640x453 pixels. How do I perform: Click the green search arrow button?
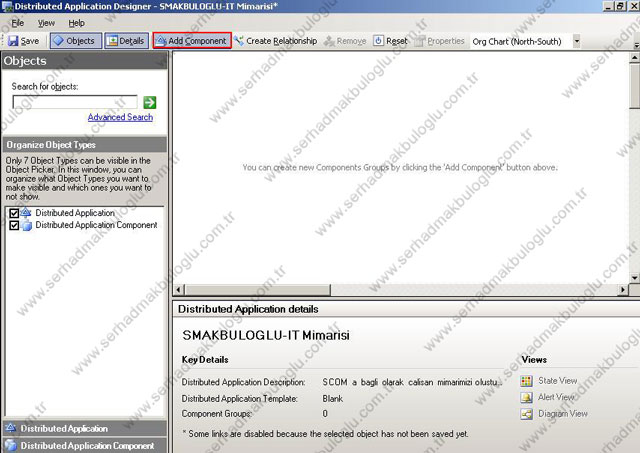click(149, 102)
